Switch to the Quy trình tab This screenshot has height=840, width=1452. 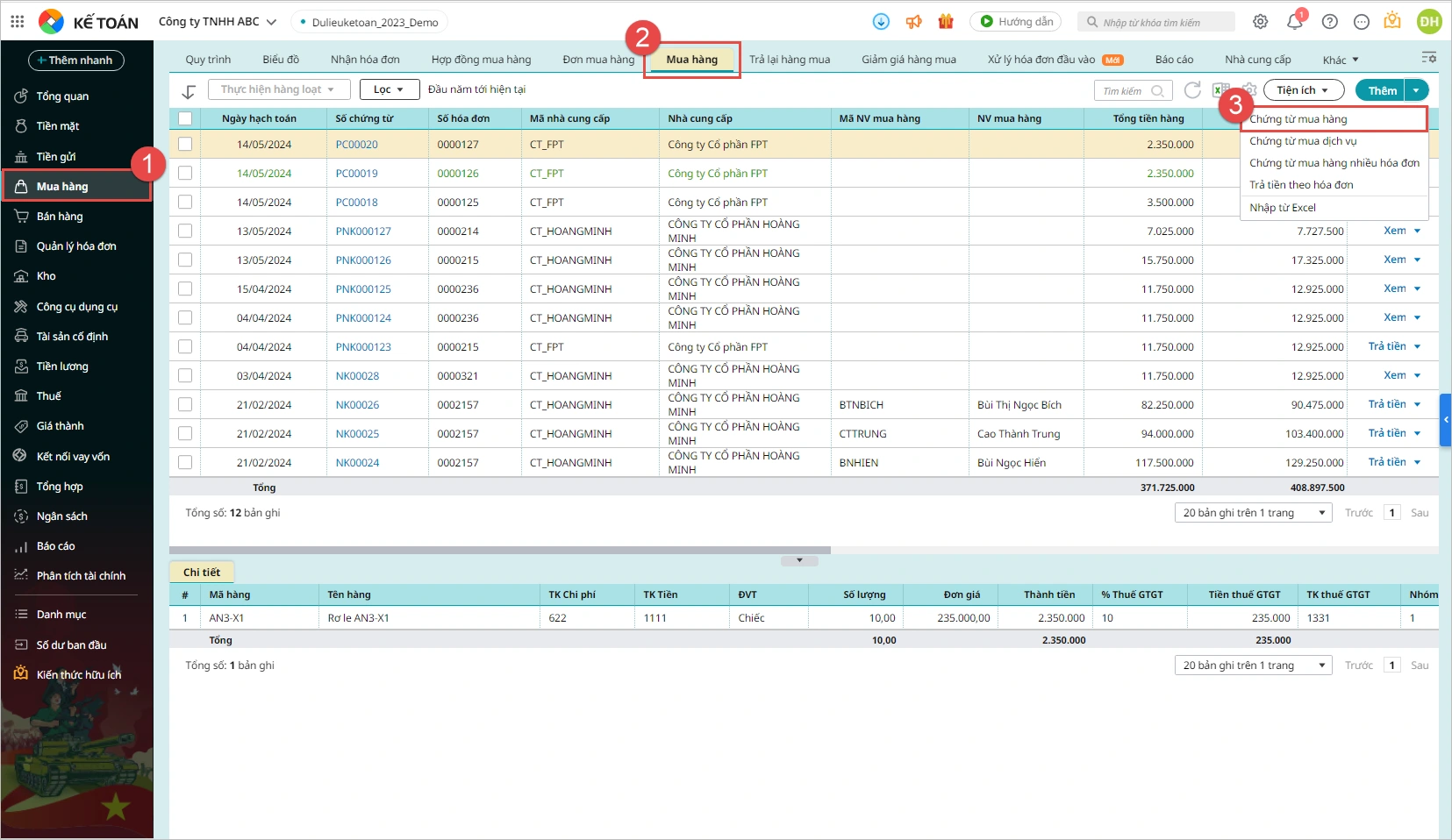[208, 60]
